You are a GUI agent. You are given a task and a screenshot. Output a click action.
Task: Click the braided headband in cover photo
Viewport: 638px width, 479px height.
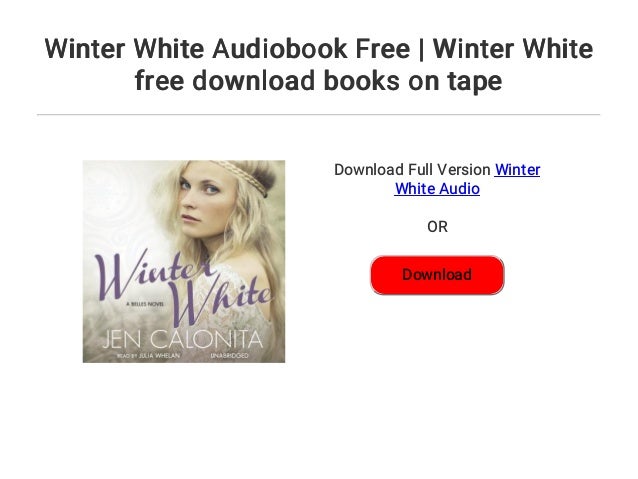click(244, 175)
